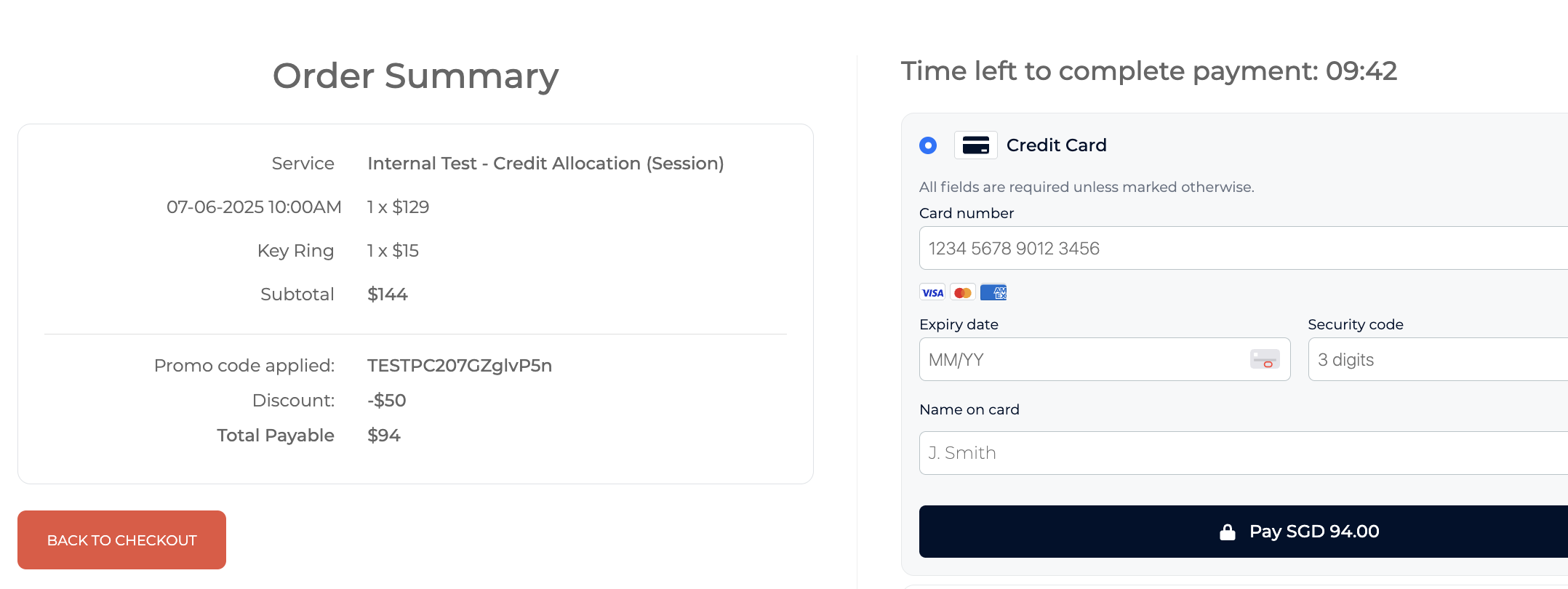Click the Total Payable $94 amount
This screenshot has height=589, width=1568.
pyautogui.click(x=384, y=436)
